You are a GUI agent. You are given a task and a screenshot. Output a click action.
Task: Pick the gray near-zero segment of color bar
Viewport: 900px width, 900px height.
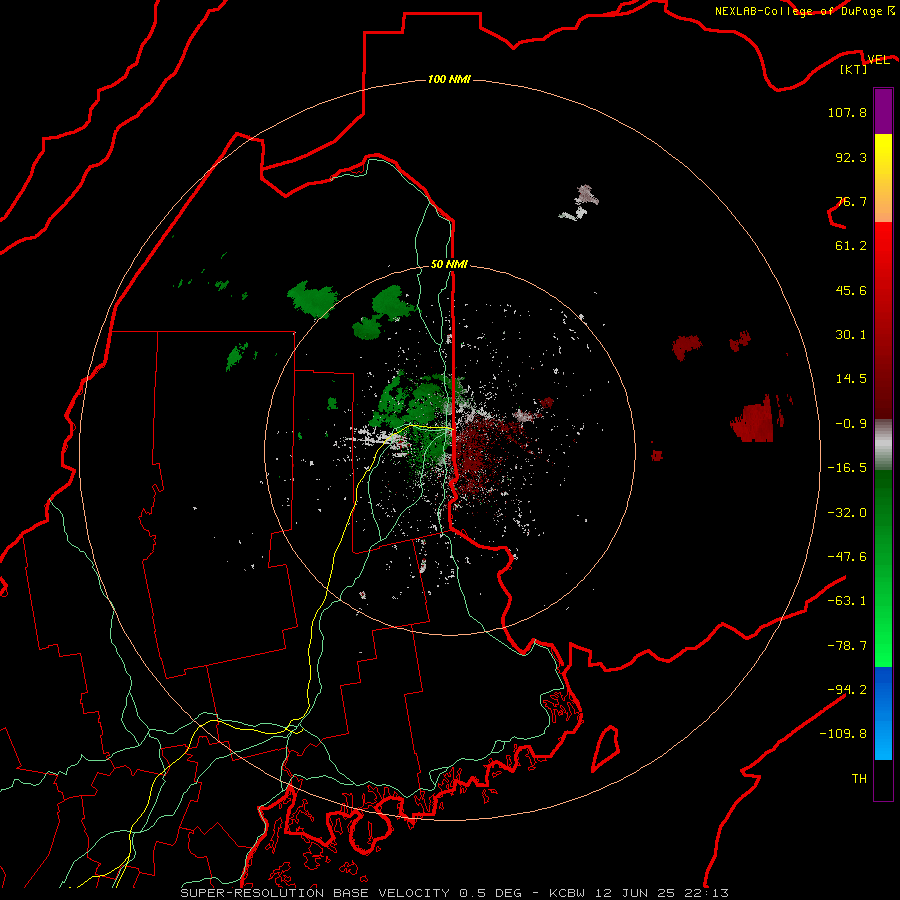point(883,444)
